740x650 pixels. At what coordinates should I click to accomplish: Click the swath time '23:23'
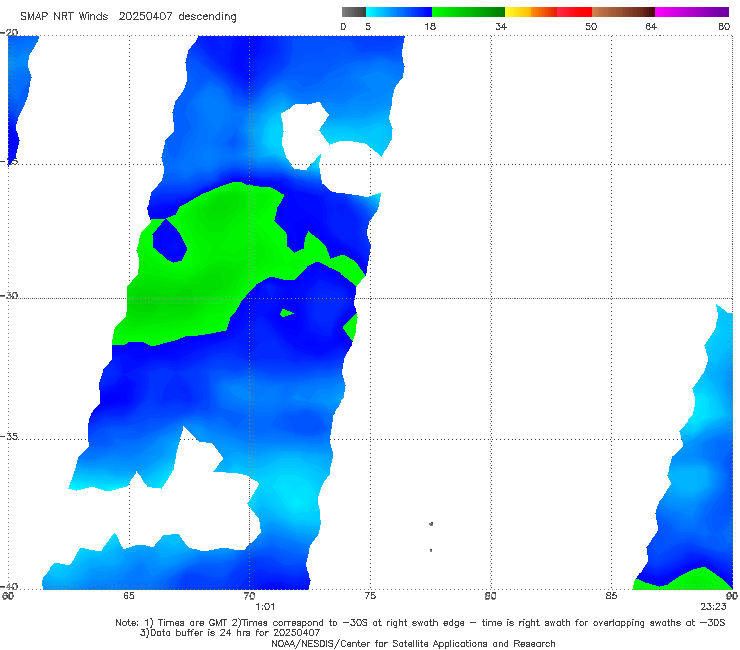pos(713,607)
